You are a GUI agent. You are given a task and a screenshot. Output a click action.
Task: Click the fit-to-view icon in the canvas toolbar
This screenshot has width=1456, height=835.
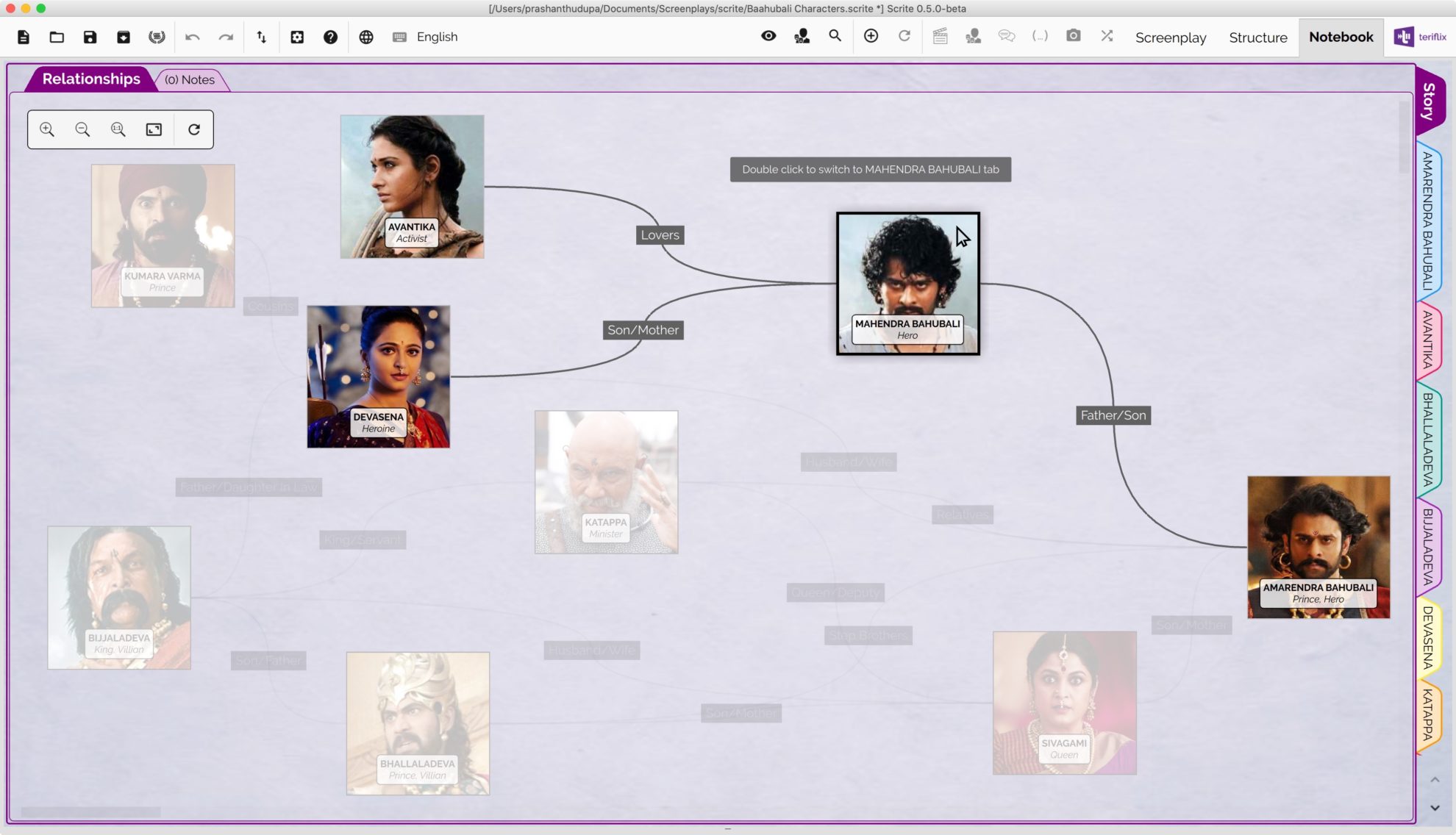coord(153,129)
